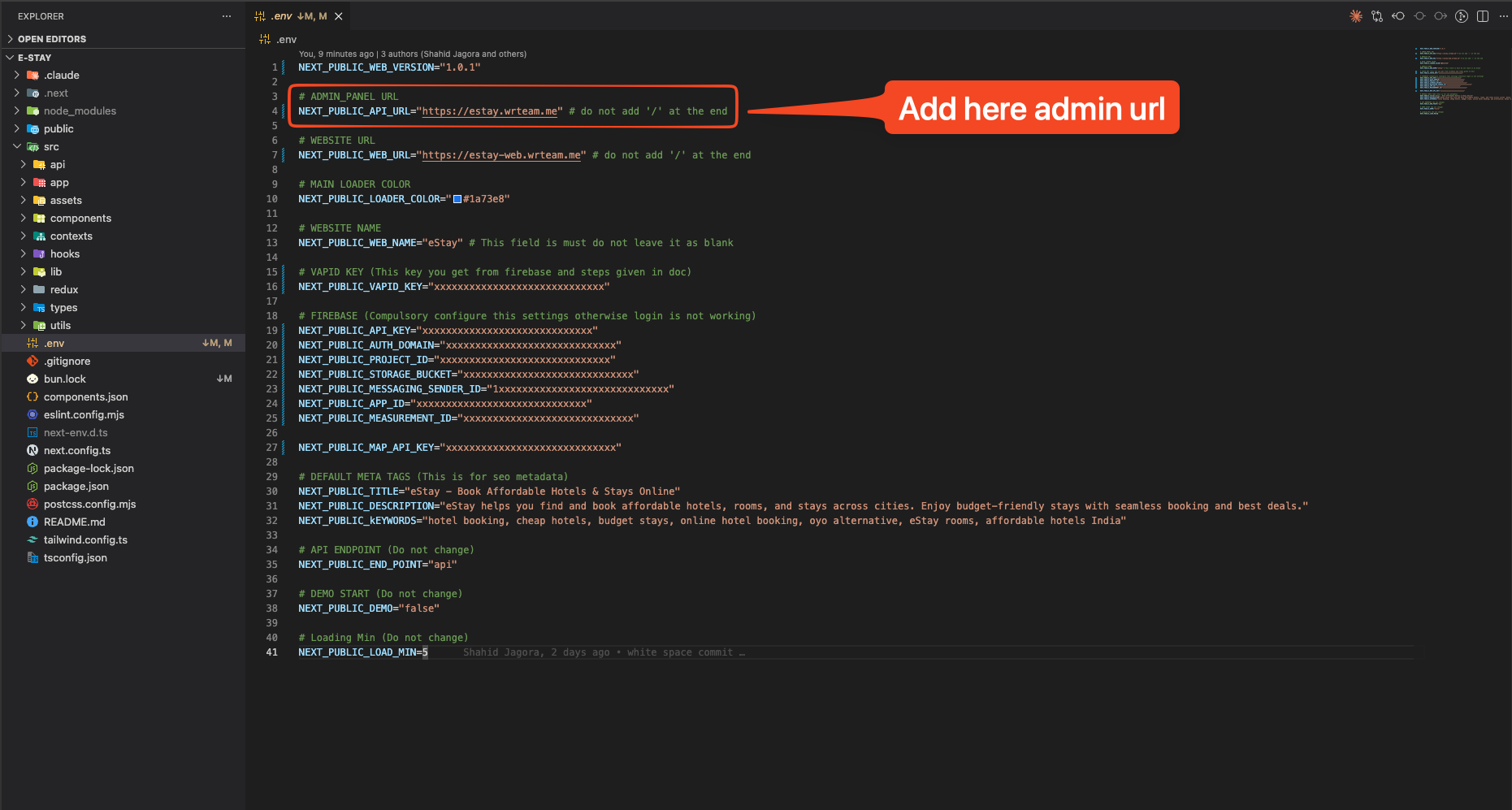Expand the utils folder
Image resolution: width=1512 pixels, height=810 pixels.
[x=60, y=325]
